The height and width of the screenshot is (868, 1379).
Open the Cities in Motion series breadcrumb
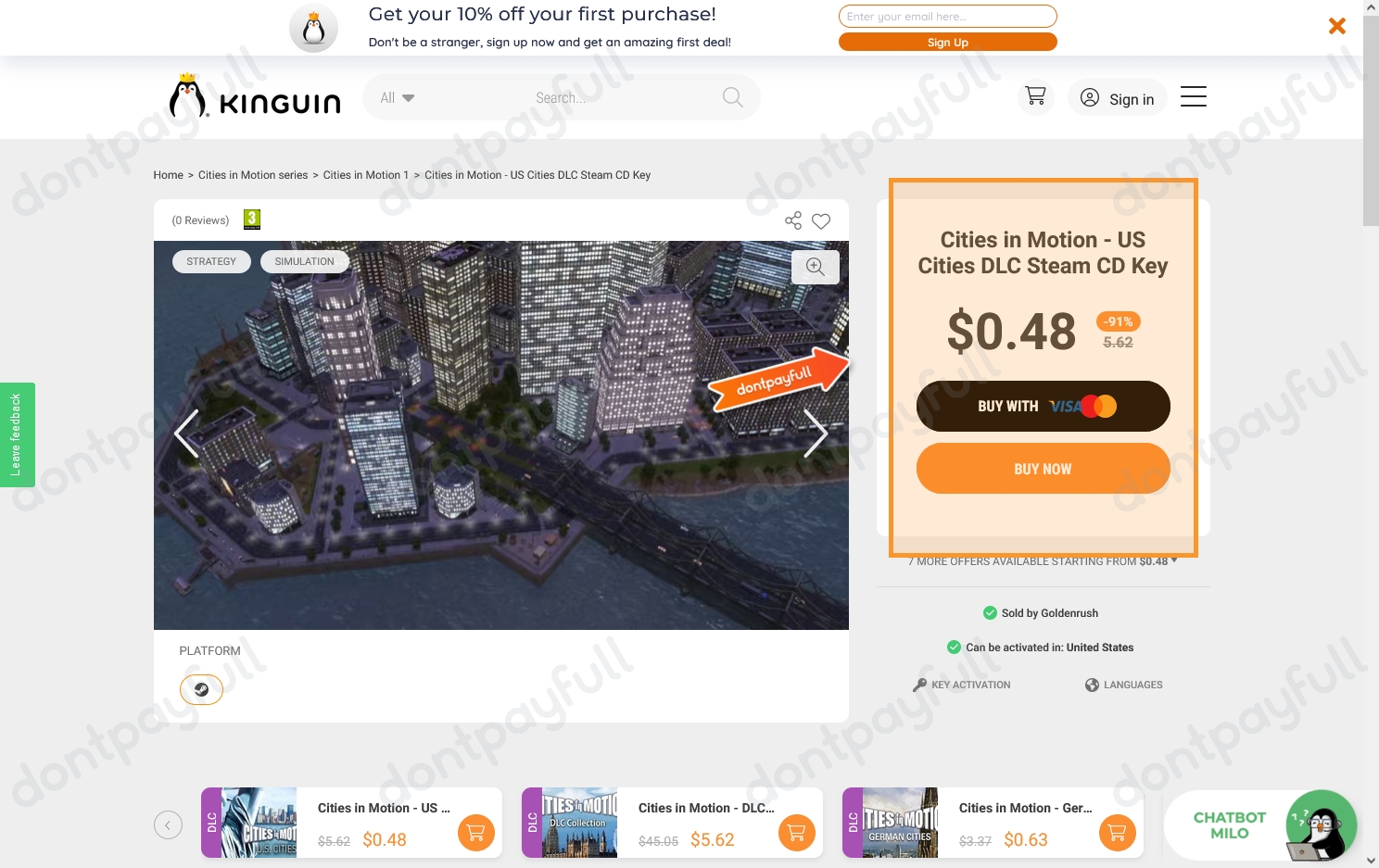(x=253, y=175)
